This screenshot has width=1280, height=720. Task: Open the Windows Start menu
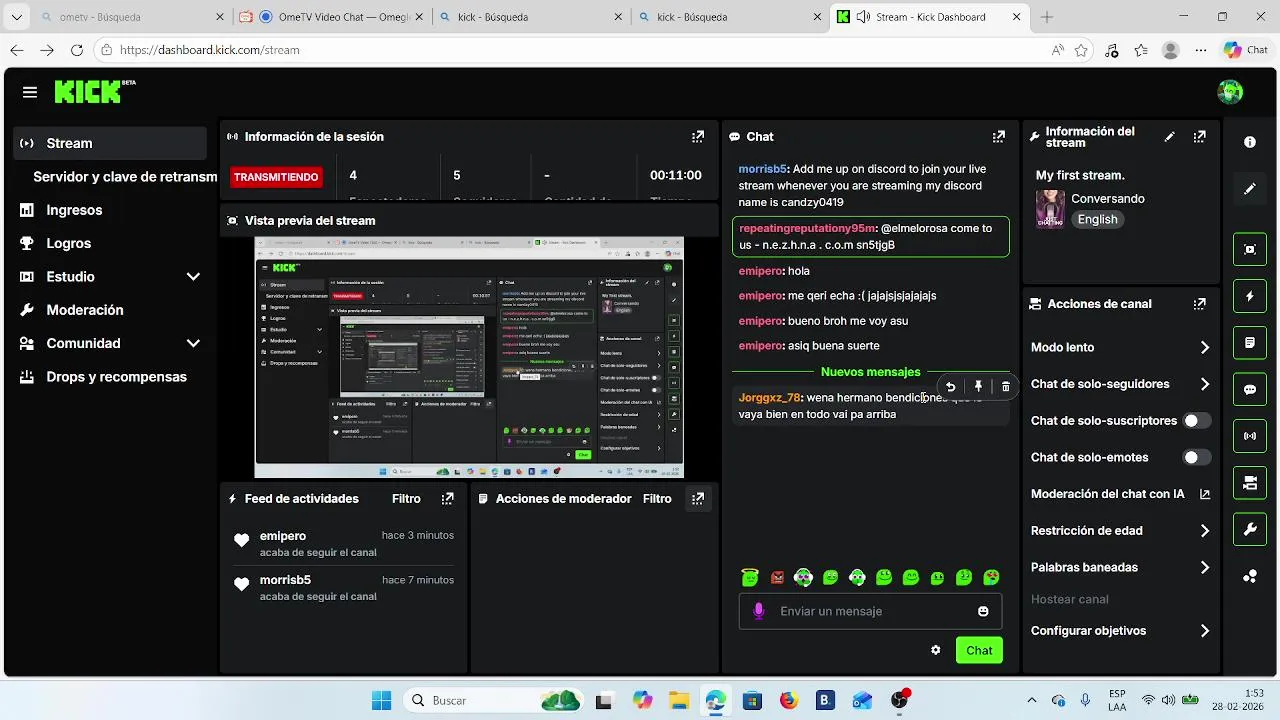coord(382,701)
